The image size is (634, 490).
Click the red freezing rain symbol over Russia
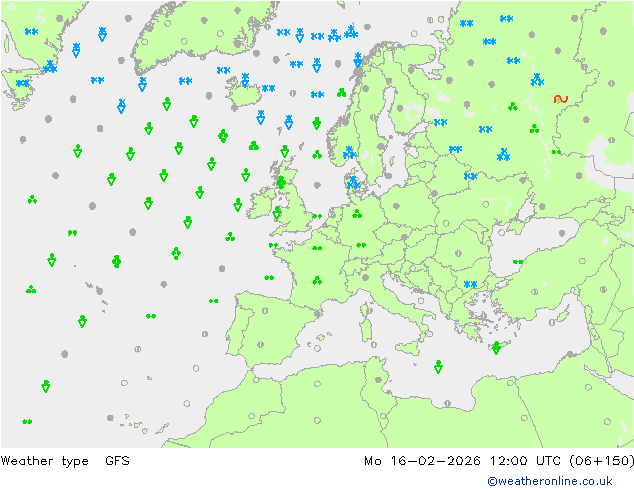click(x=561, y=99)
